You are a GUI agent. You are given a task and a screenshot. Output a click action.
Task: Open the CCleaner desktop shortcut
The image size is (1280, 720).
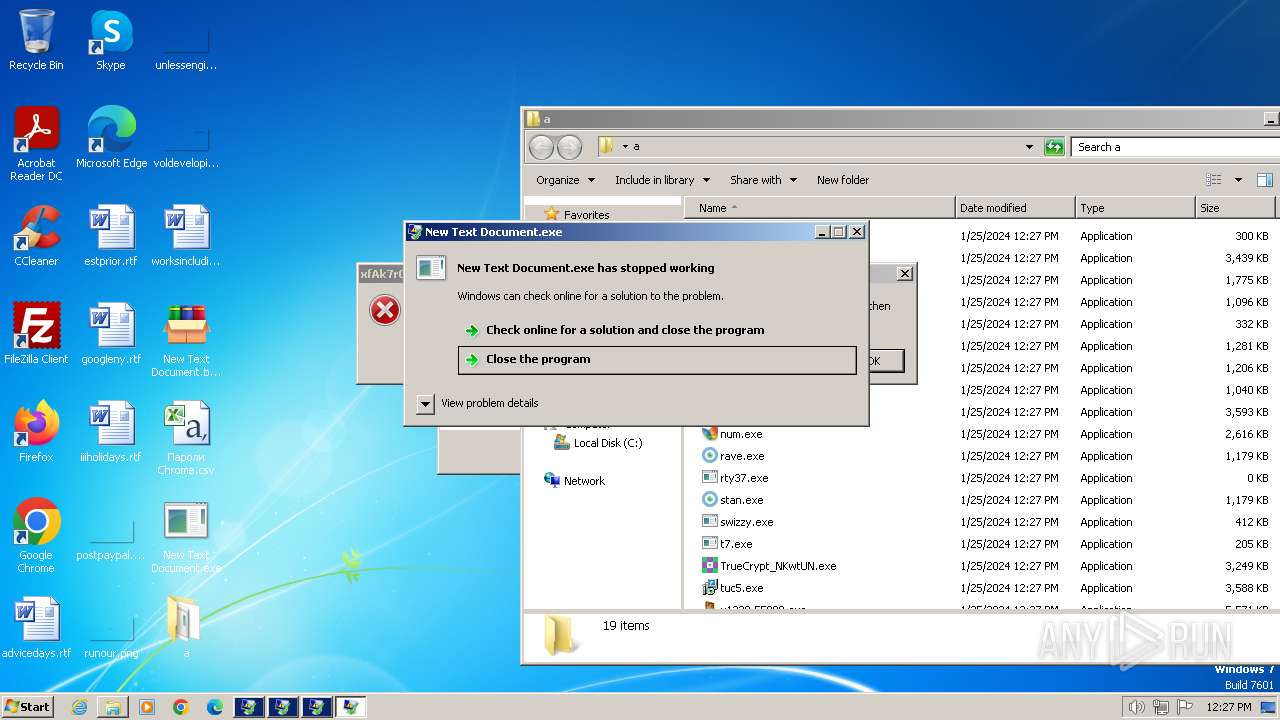(x=36, y=236)
